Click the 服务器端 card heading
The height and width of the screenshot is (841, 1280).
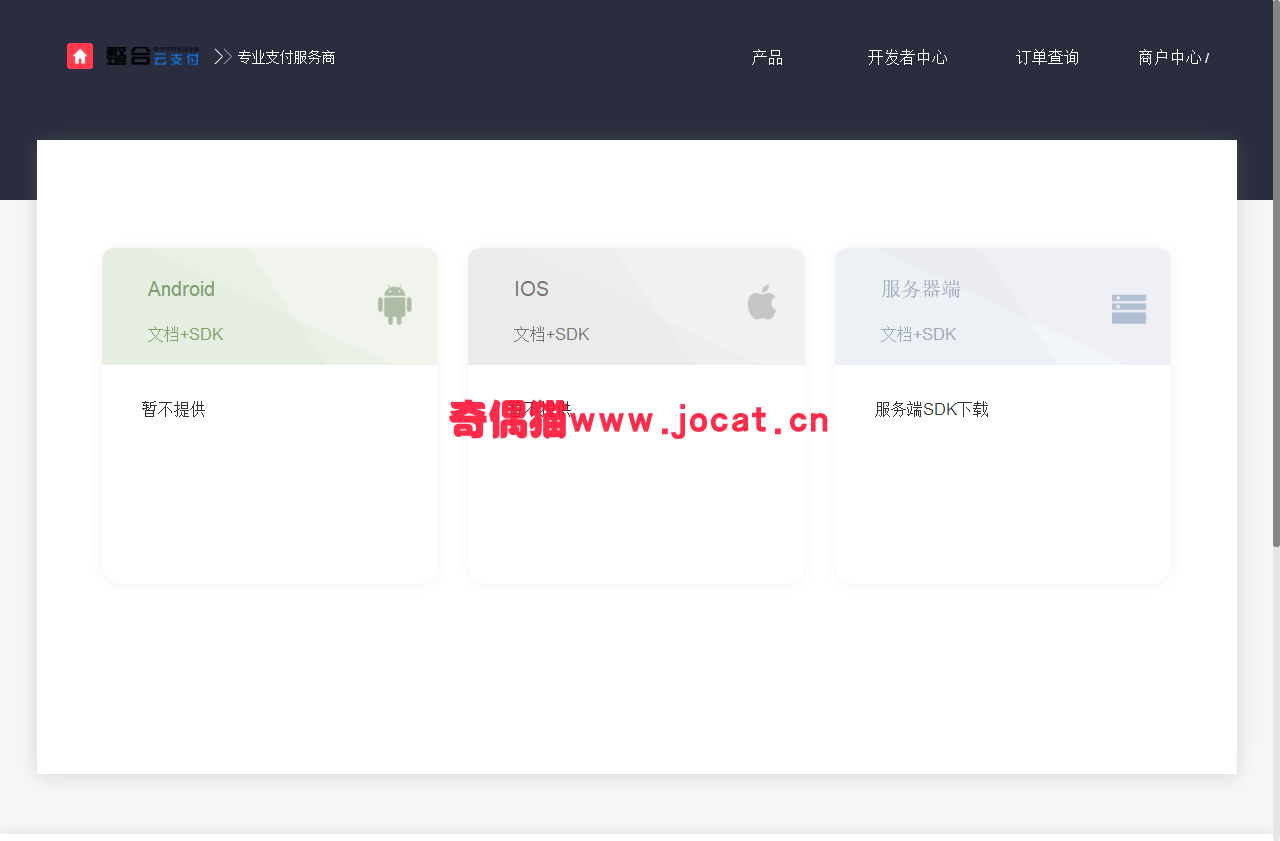coord(920,289)
